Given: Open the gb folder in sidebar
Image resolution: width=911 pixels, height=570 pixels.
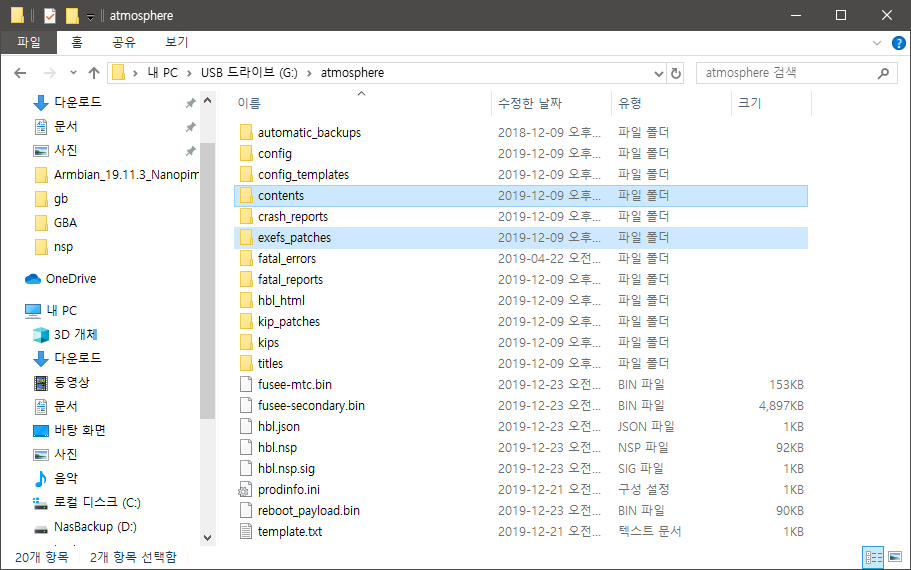Looking at the screenshot, I should pos(51,199).
